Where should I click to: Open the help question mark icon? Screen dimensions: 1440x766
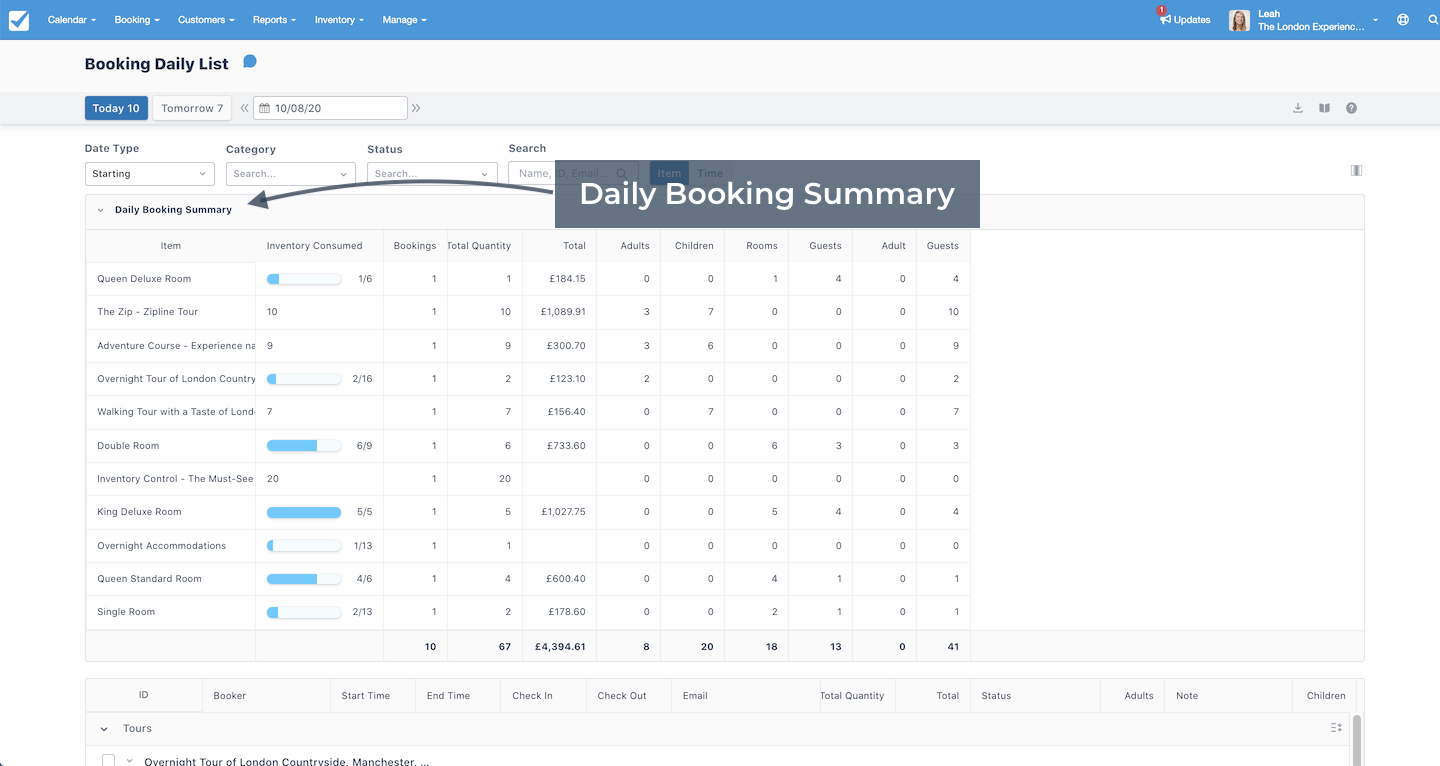click(1351, 108)
